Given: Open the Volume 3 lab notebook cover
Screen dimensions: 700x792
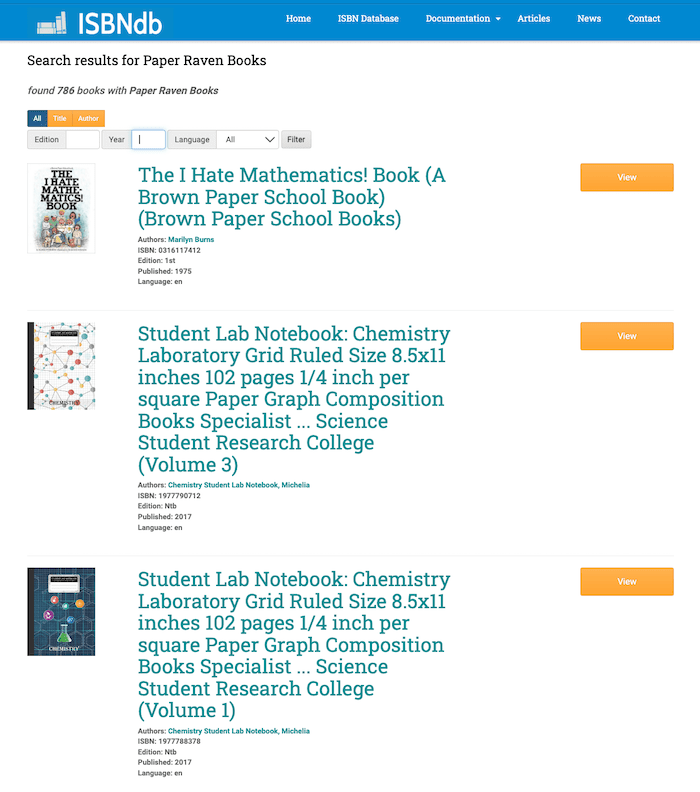Looking at the screenshot, I should click(61, 366).
